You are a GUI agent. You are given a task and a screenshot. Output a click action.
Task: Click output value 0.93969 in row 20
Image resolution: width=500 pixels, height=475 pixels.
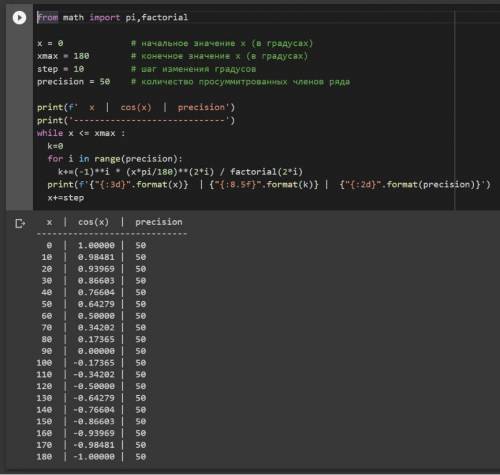96,269
